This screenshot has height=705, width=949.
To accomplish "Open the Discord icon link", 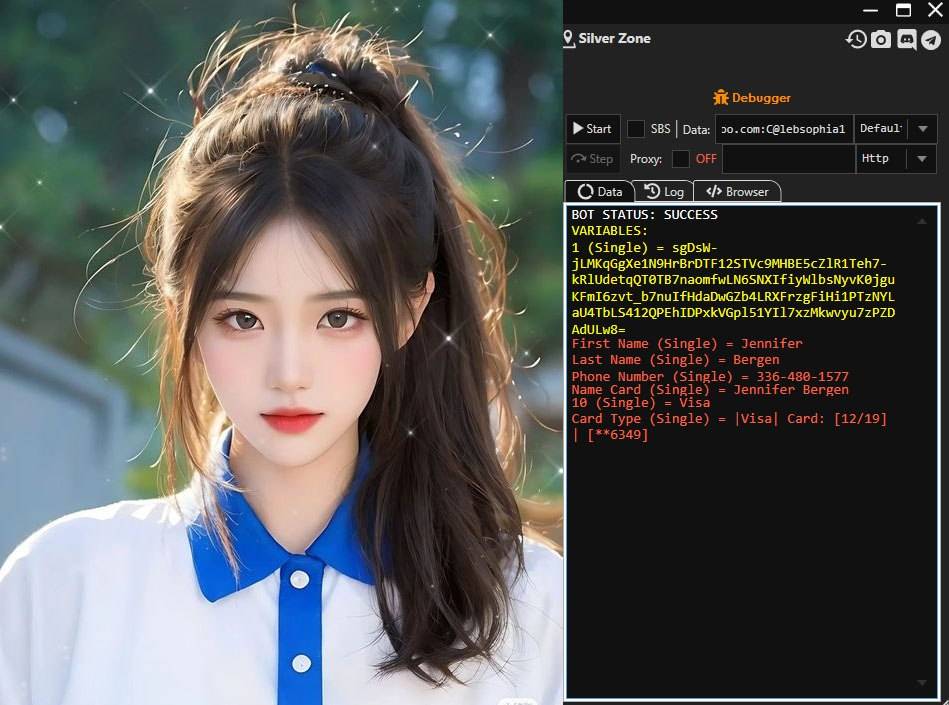I will [x=906, y=40].
